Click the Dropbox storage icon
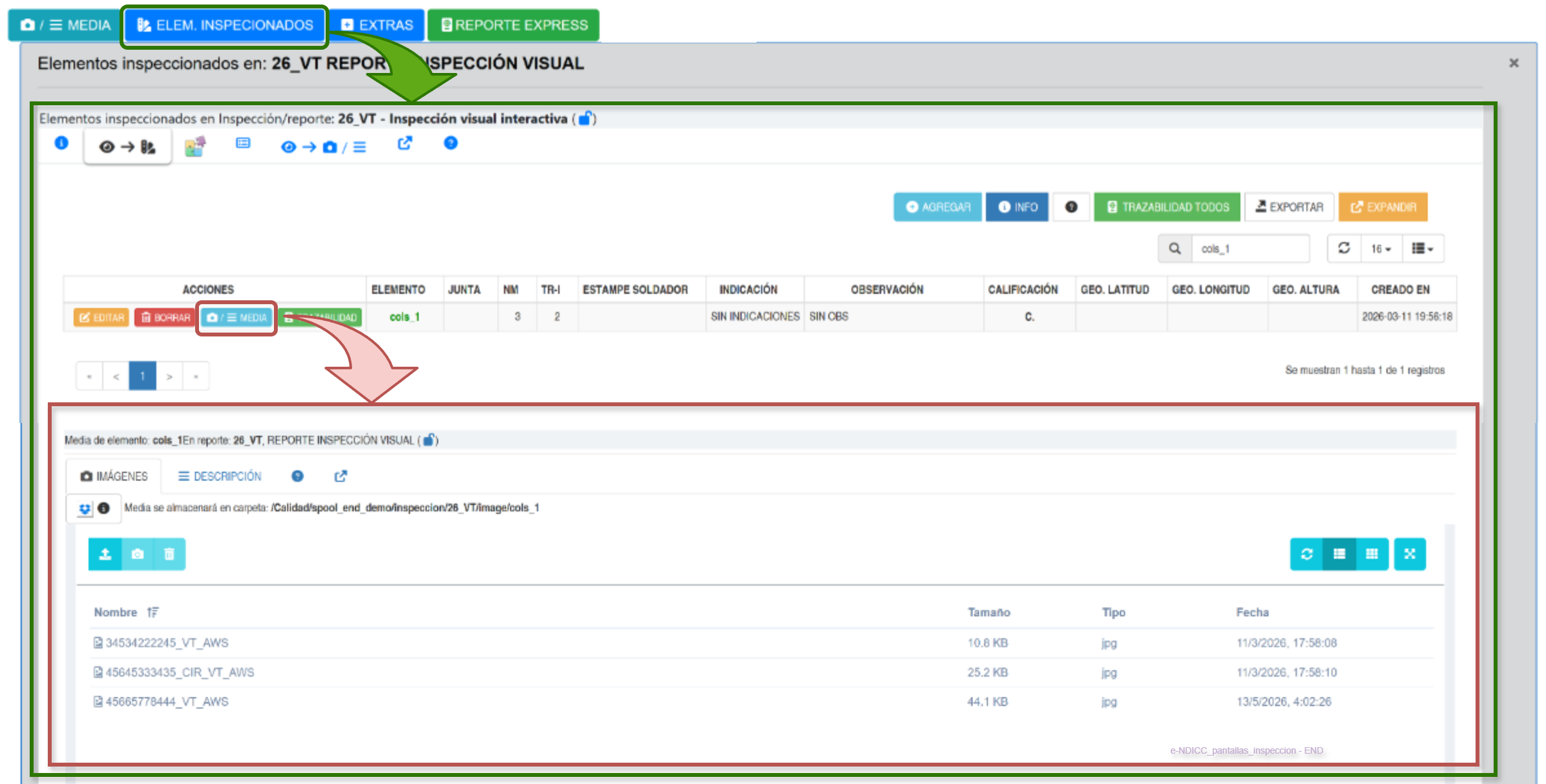Viewport: 1546px width, 784px height. click(85, 508)
